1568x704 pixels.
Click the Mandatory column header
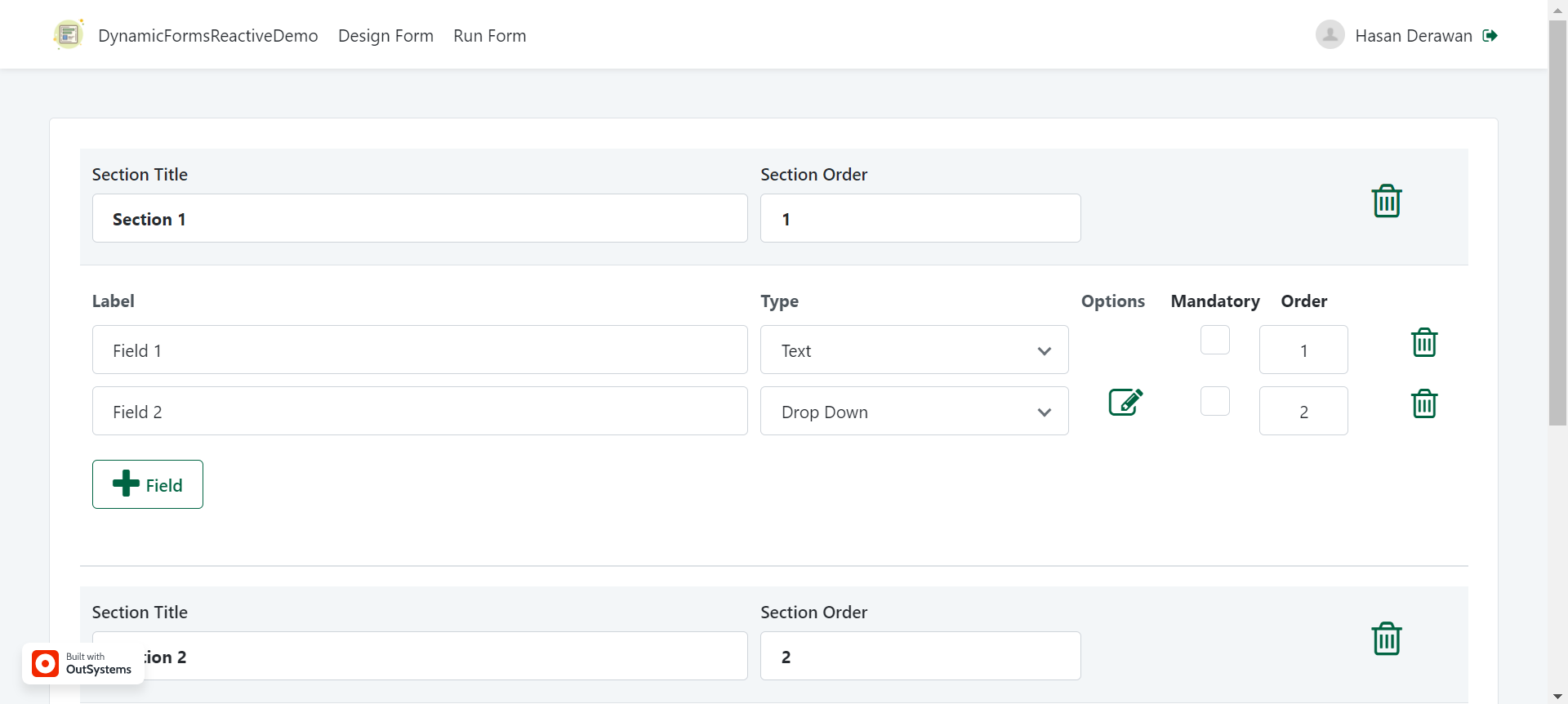point(1215,301)
